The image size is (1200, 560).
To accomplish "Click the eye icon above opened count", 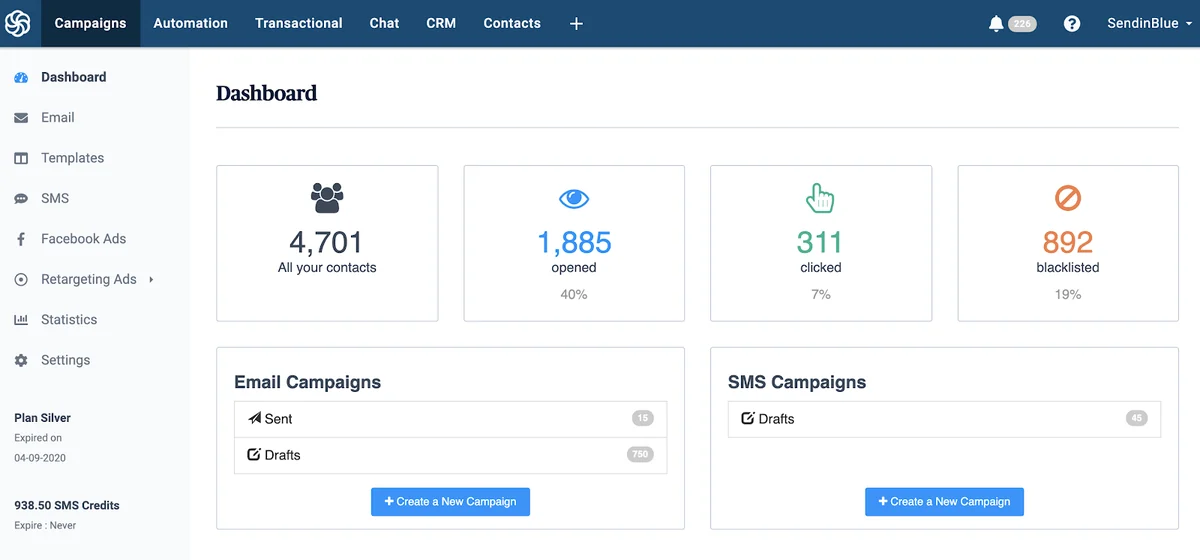I will [574, 199].
